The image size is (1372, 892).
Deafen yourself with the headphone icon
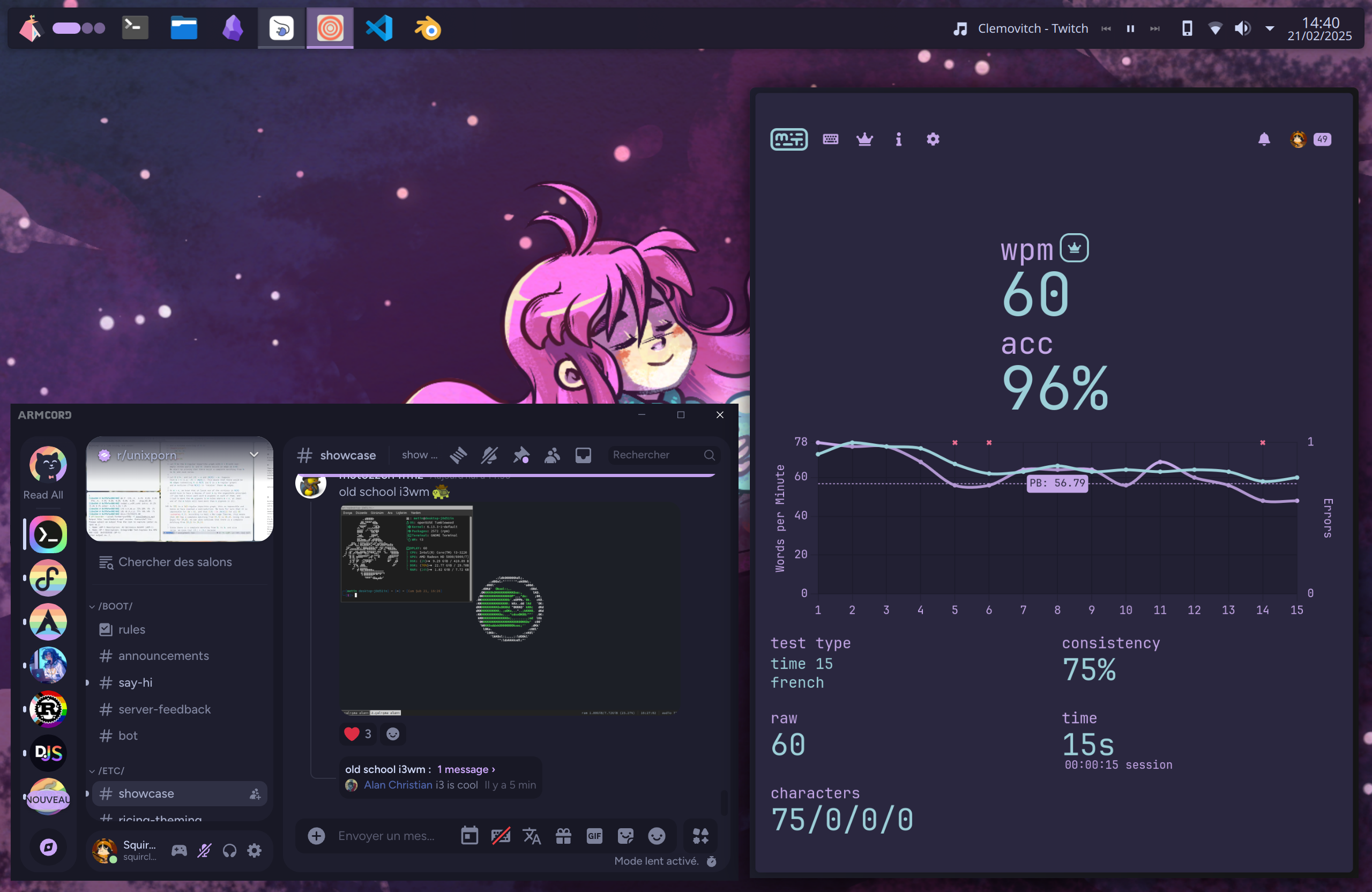pyautogui.click(x=229, y=851)
